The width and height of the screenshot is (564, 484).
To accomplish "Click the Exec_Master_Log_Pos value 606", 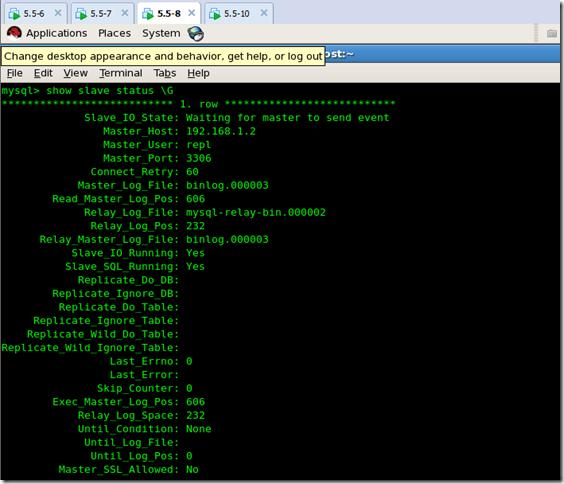I will pos(195,402).
